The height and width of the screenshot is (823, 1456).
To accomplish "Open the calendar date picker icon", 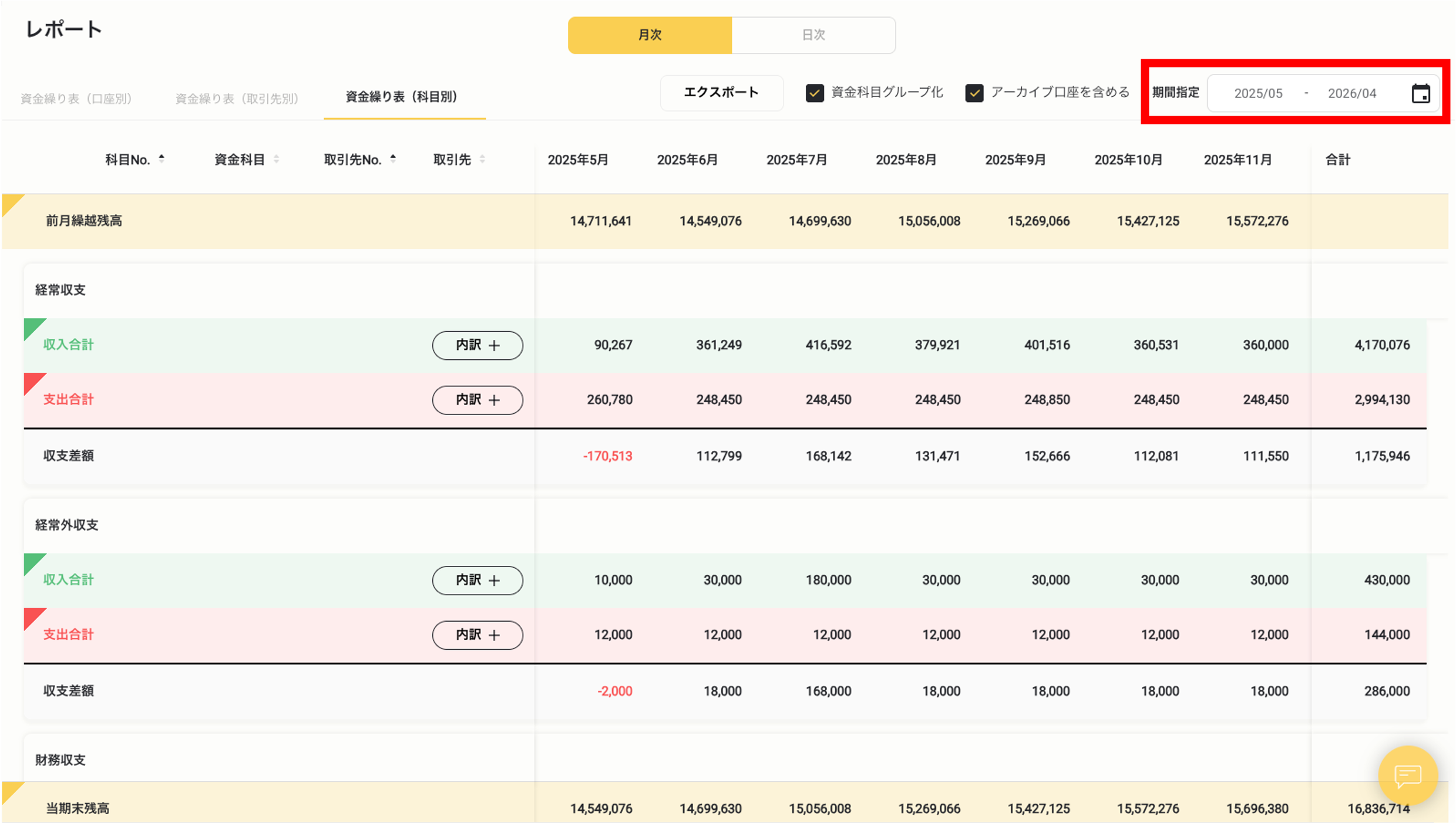I will pos(1421,93).
